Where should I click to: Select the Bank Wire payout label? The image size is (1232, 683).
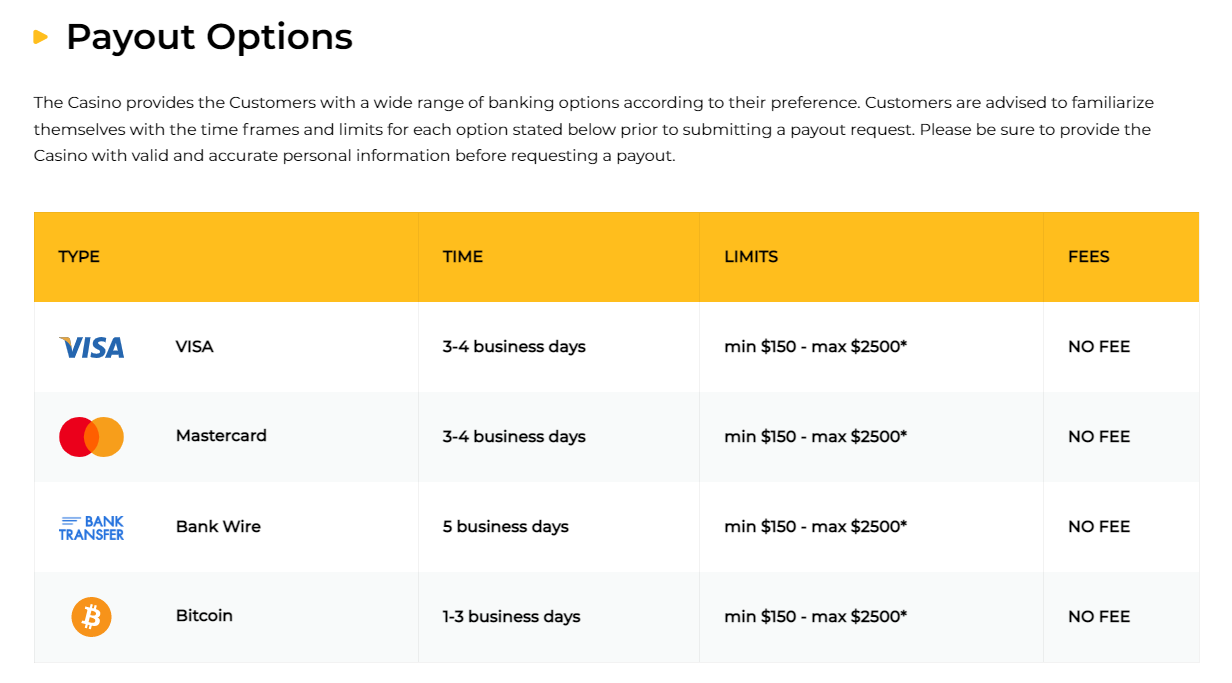[218, 526]
